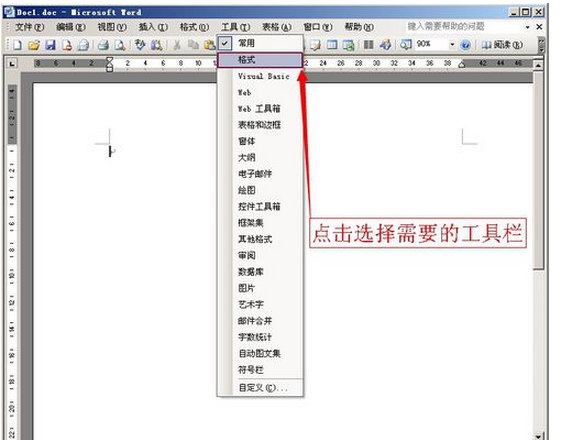Screen dimensions: 563x440
Task: Click the Research toolbar icon
Action: pos(157,45)
